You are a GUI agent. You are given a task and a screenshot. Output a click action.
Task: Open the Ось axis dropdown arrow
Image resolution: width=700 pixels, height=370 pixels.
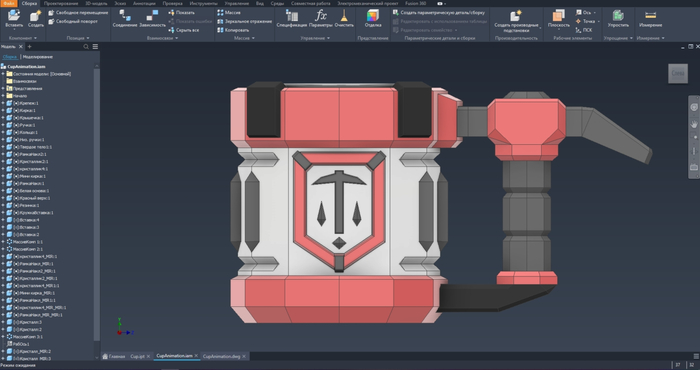tap(595, 12)
